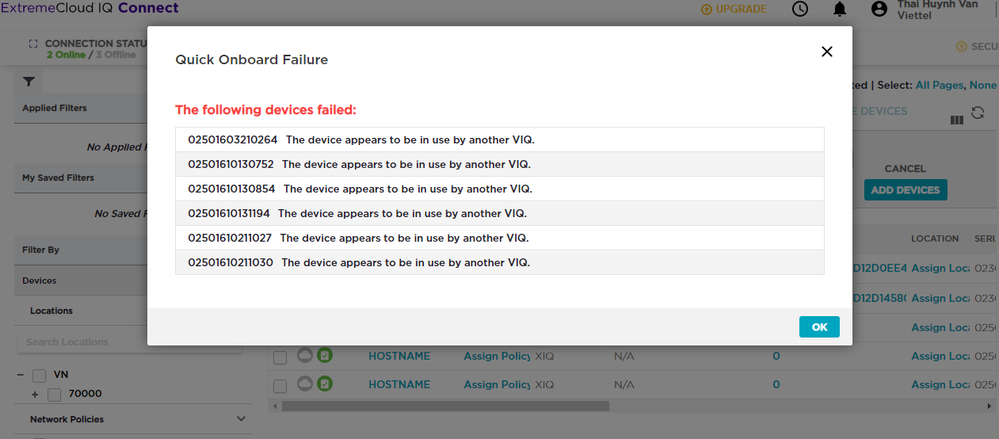Screen dimensions: 999x439
Task: Close the Quick Onboard Failure dialog
Action: (x=826, y=52)
